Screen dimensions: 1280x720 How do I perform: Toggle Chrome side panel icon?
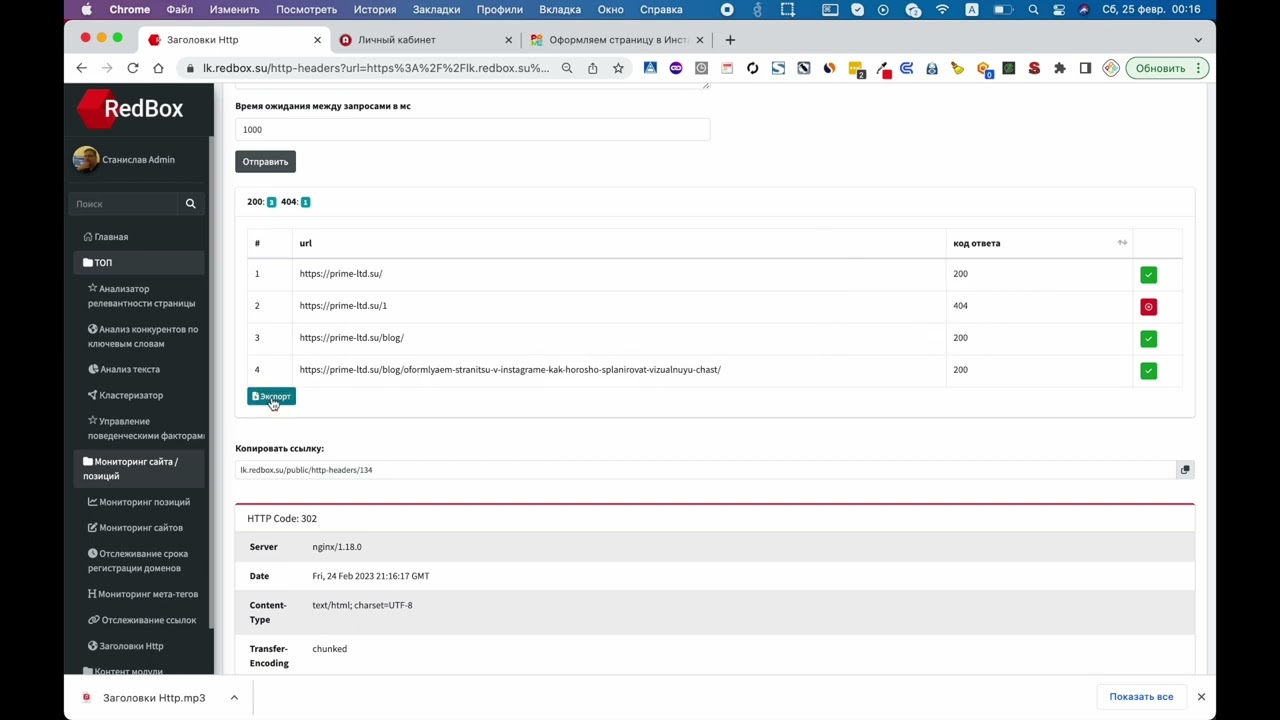pos(1085,68)
